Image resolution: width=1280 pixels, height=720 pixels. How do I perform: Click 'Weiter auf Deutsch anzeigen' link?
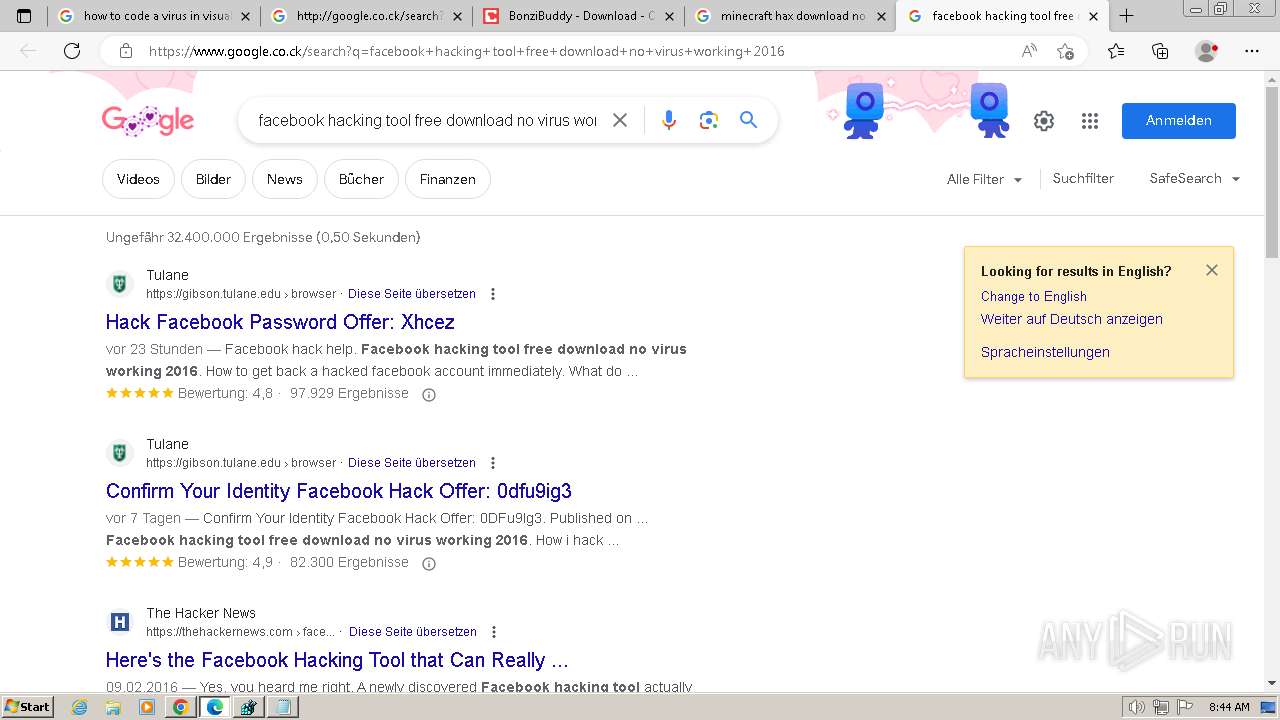(1071, 319)
